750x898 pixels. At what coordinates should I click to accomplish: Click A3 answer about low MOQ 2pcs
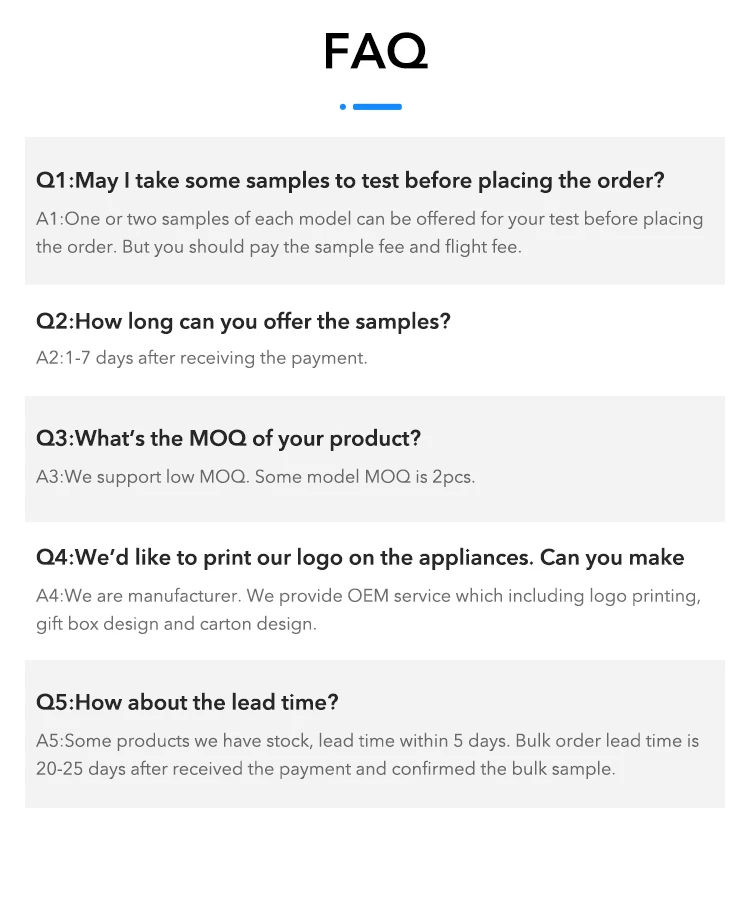[255, 476]
